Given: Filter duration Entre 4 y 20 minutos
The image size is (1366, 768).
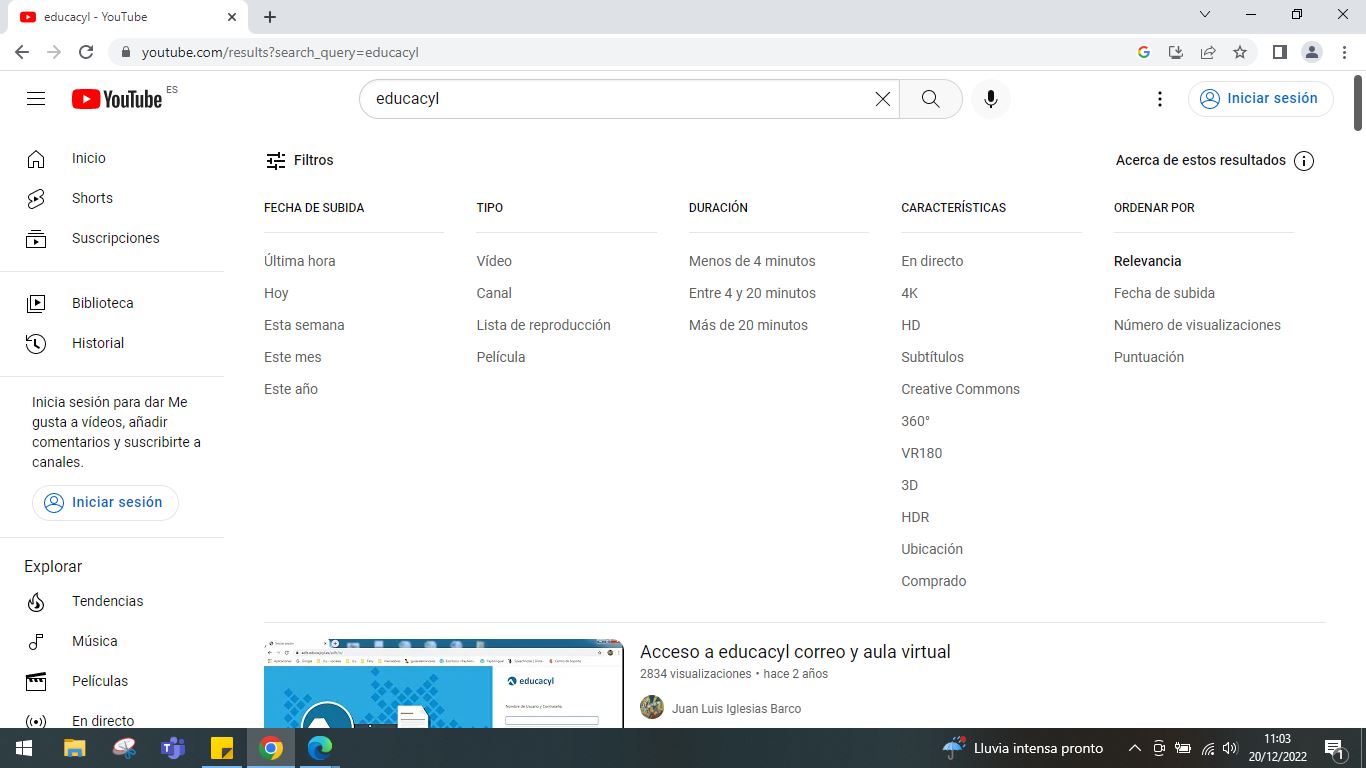Looking at the screenshot, I should click(752, 293).
